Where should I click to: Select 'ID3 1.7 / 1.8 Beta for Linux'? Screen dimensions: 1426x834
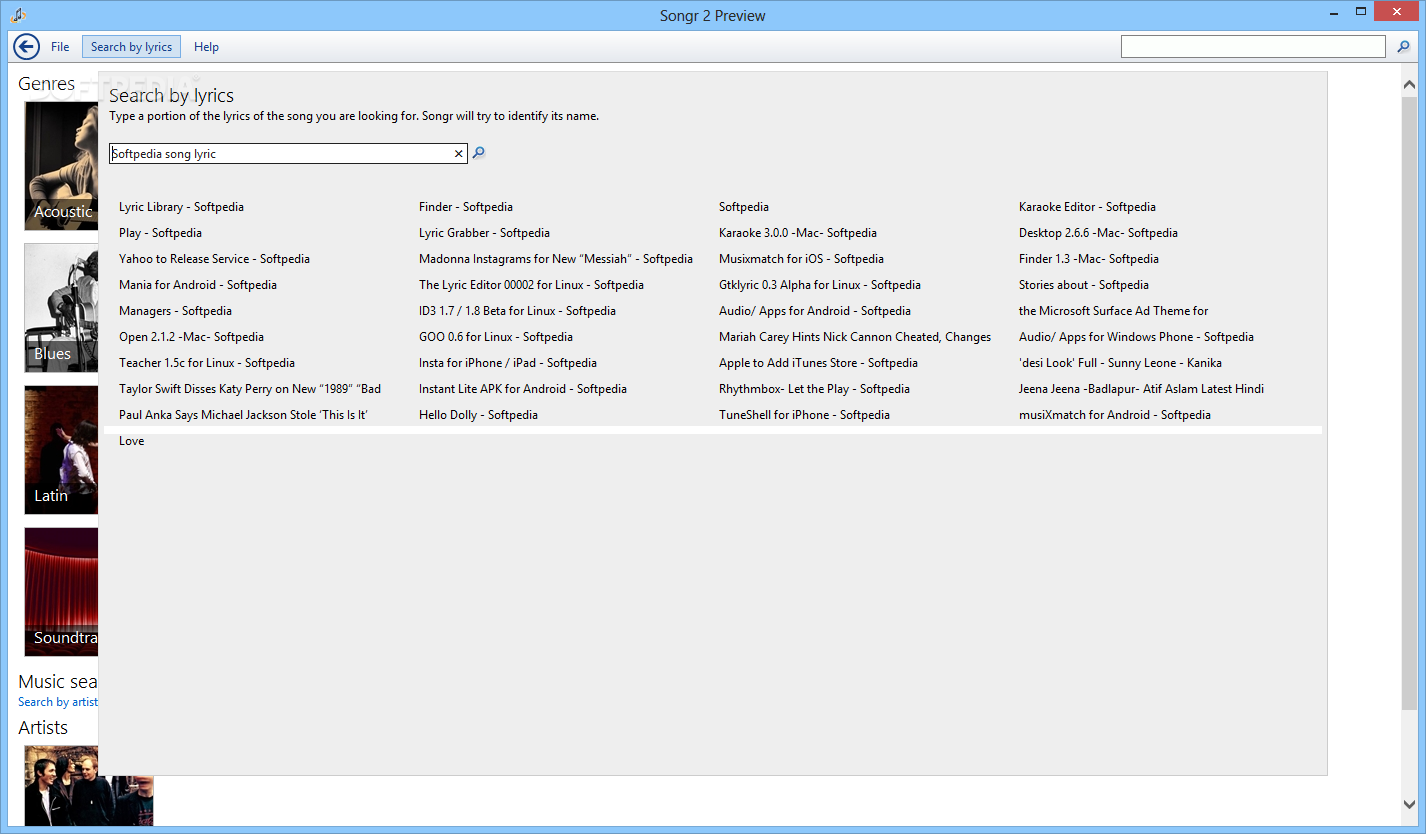(x=517, y=311)
